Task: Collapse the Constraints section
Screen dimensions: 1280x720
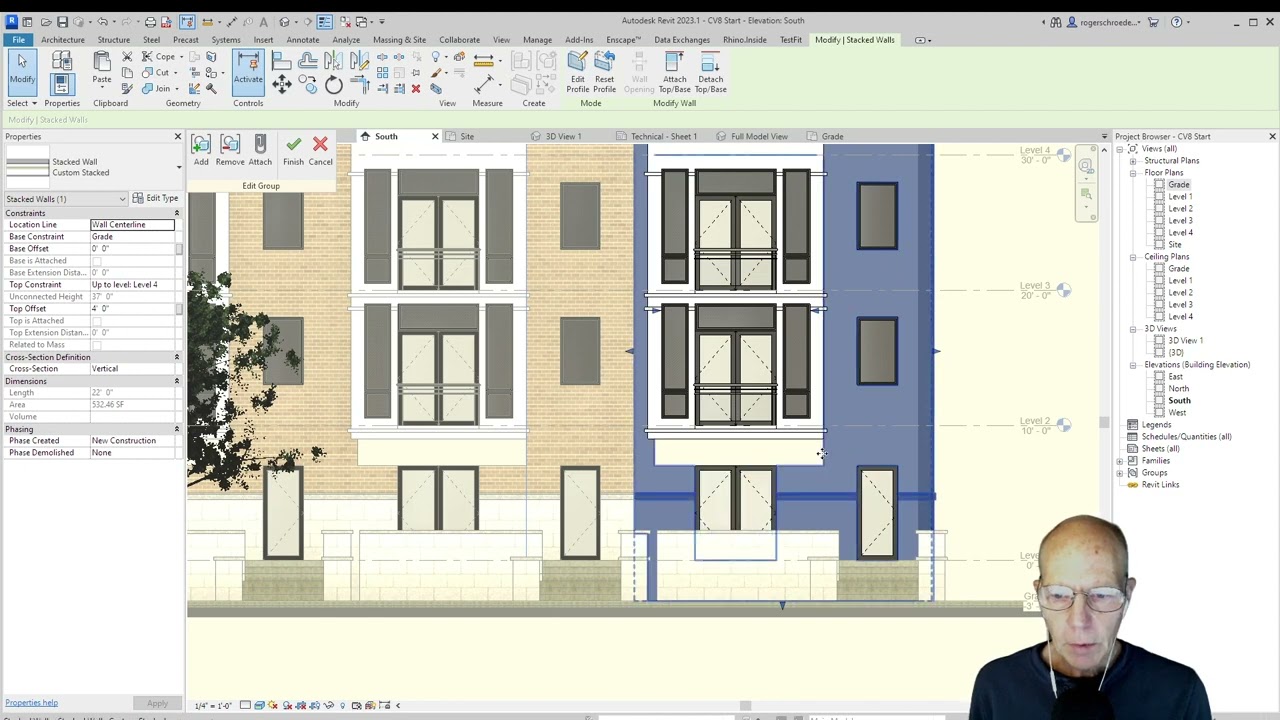Action: [x=177, y=213]
